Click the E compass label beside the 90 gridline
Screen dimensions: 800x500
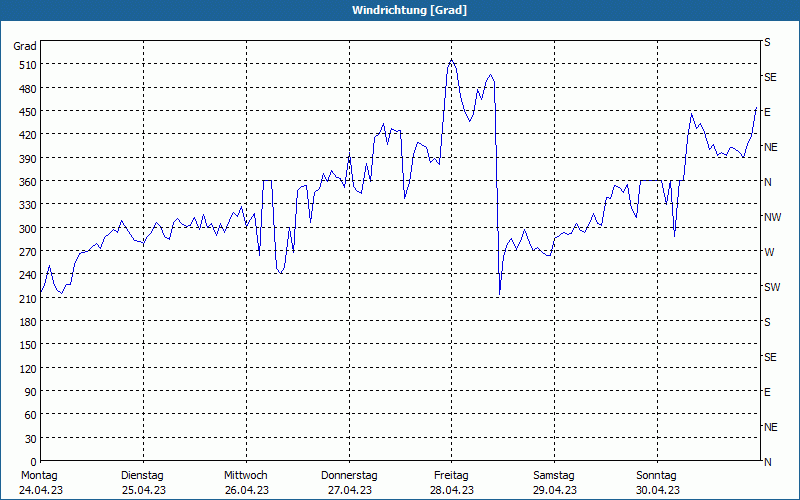(767, 392)
